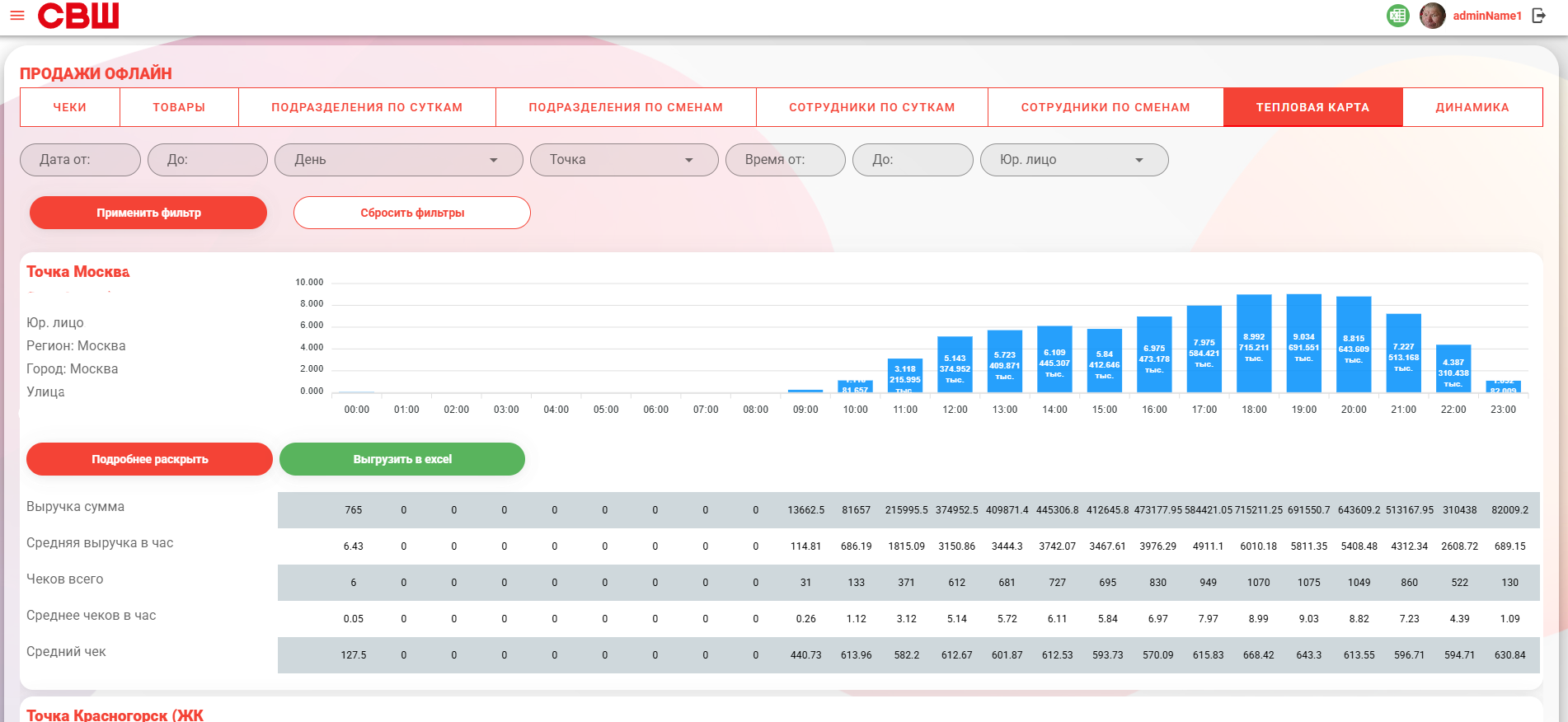Click the СВШ logo
1568x722 pixels.
click(78, 16)
